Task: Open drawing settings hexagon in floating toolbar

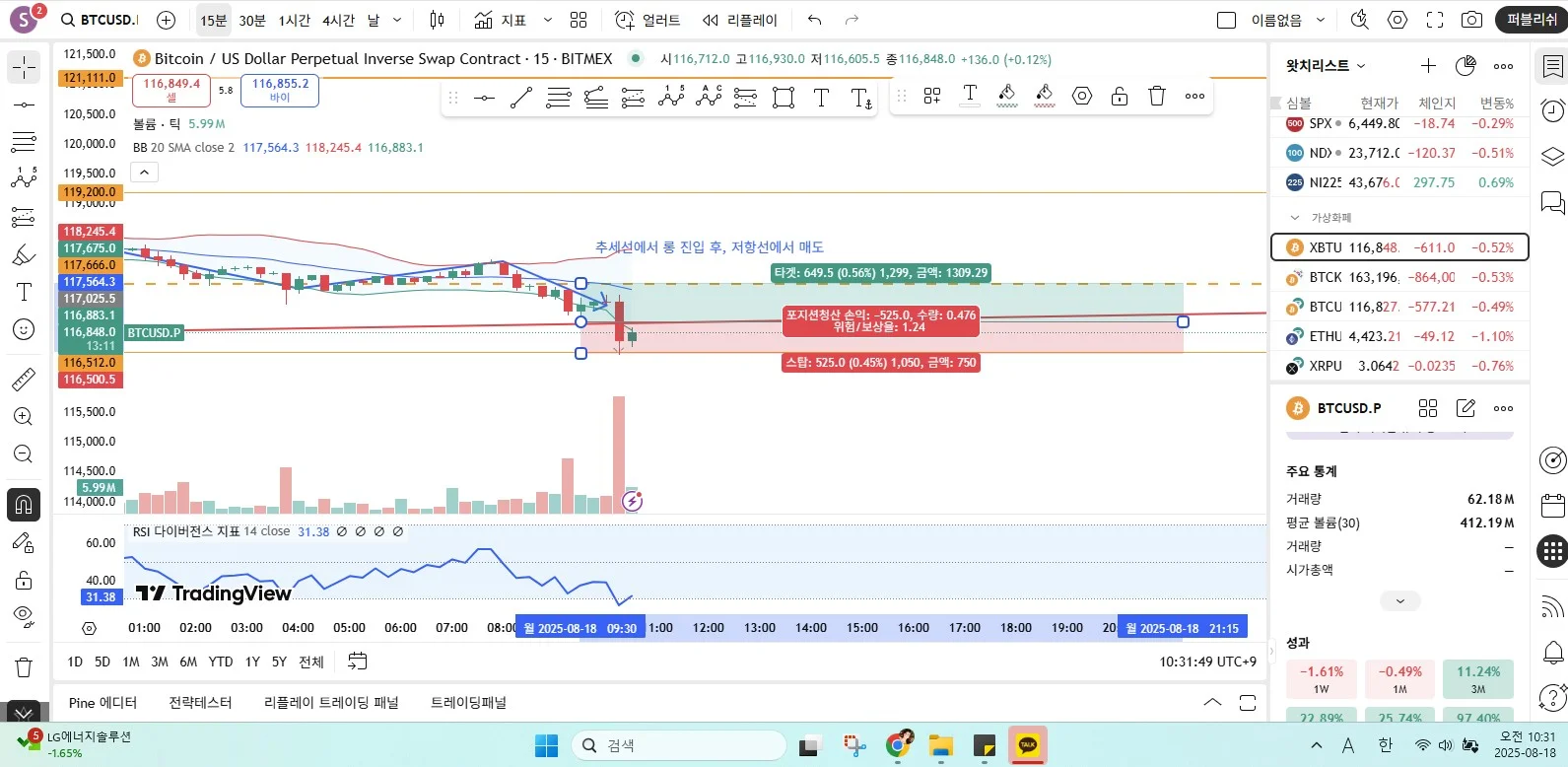Action: (x=1082, y=96)
